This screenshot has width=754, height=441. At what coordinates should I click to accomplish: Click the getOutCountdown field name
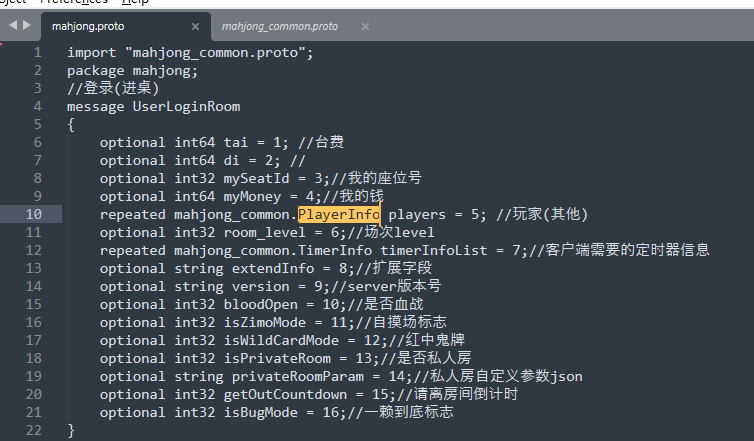pos(289,394)
